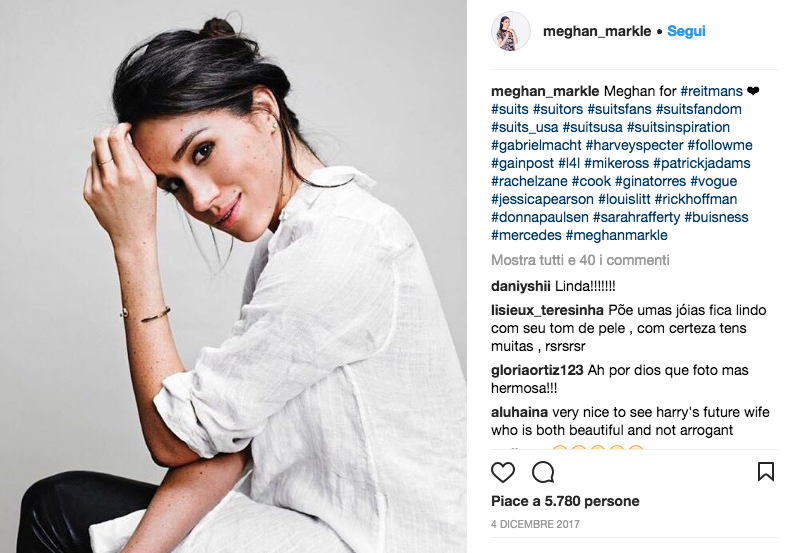This screenshot has width=792, height=553.
Task: Open the #suitsfandom hashtag
Action: click(x=699, y=109)
